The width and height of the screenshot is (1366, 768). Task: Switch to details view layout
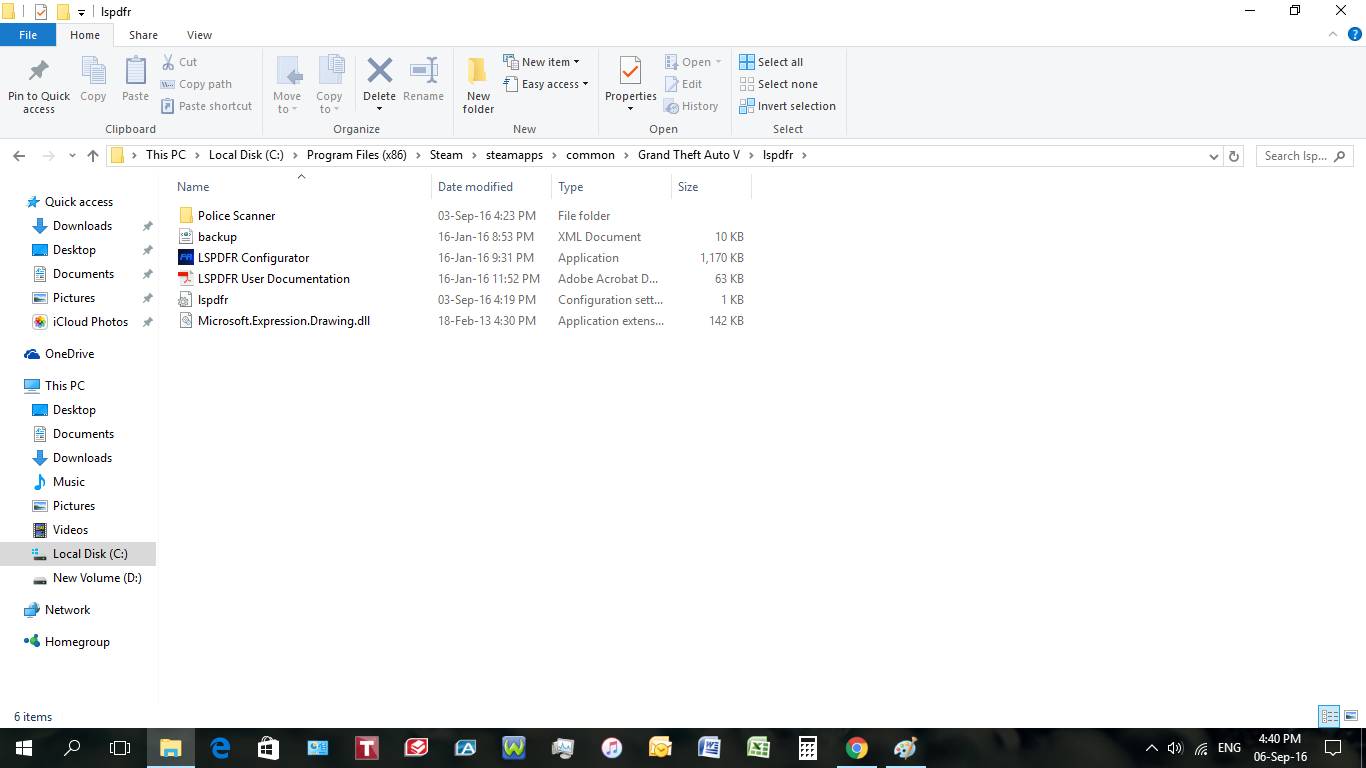(x=1329, y=716)
